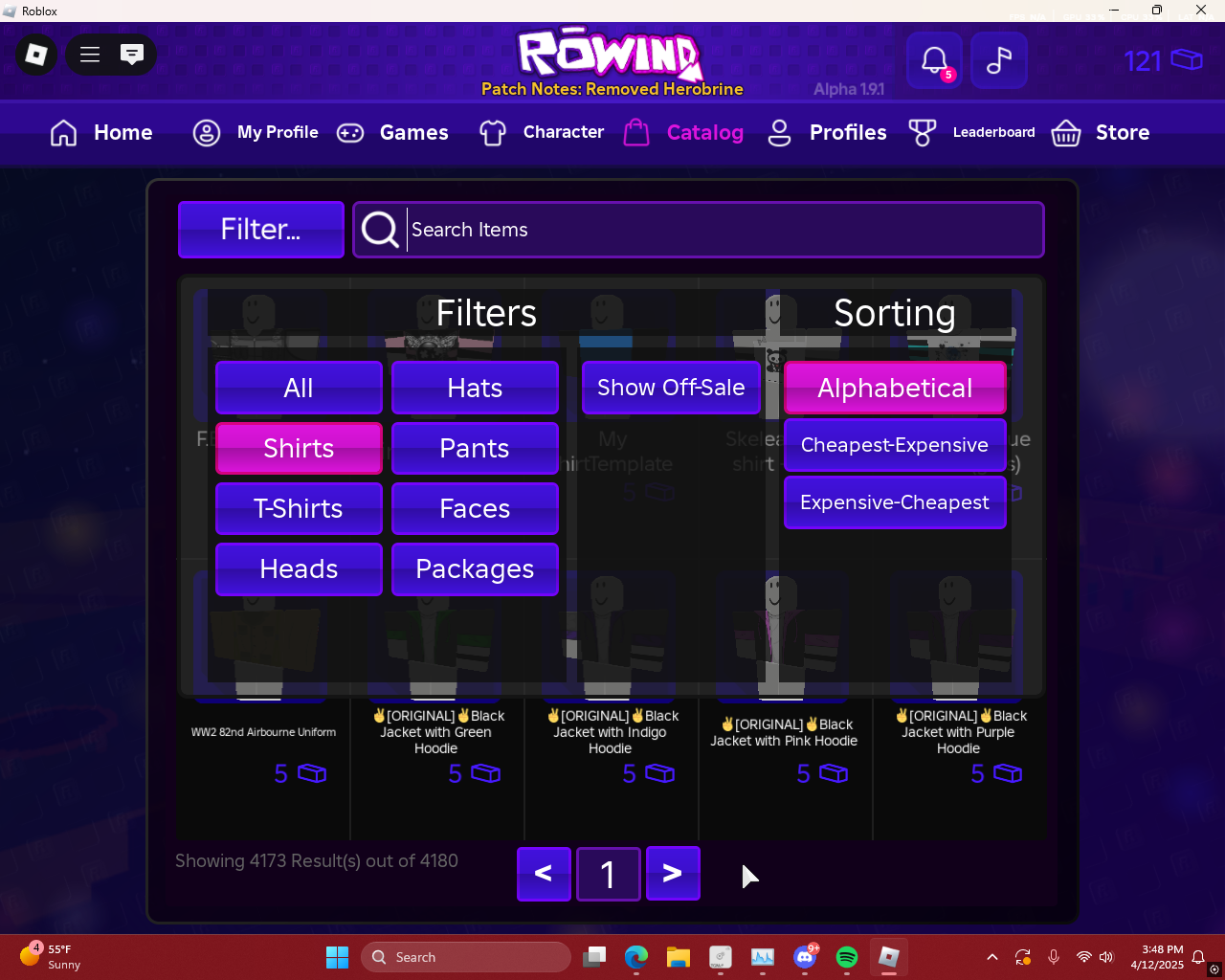
Task: Collapse the Filter... panel
Action: 261,230
